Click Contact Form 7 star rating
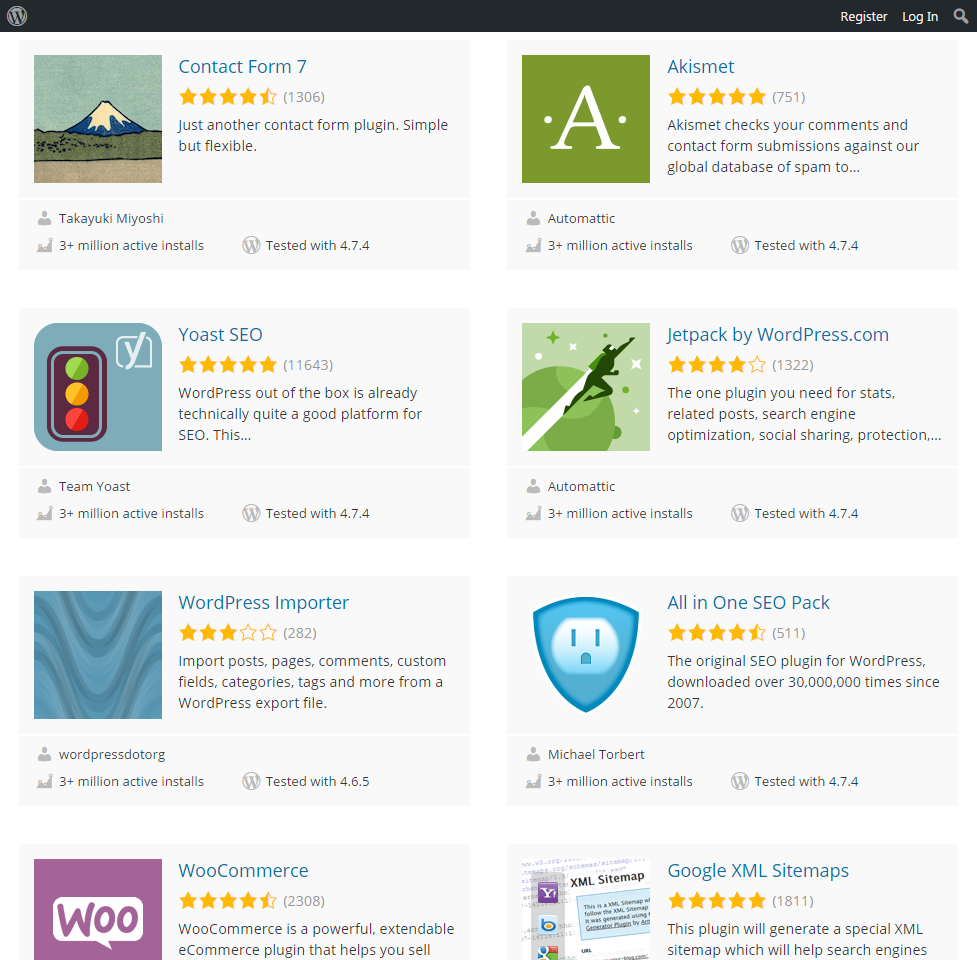977x960 pixels. 228,97
